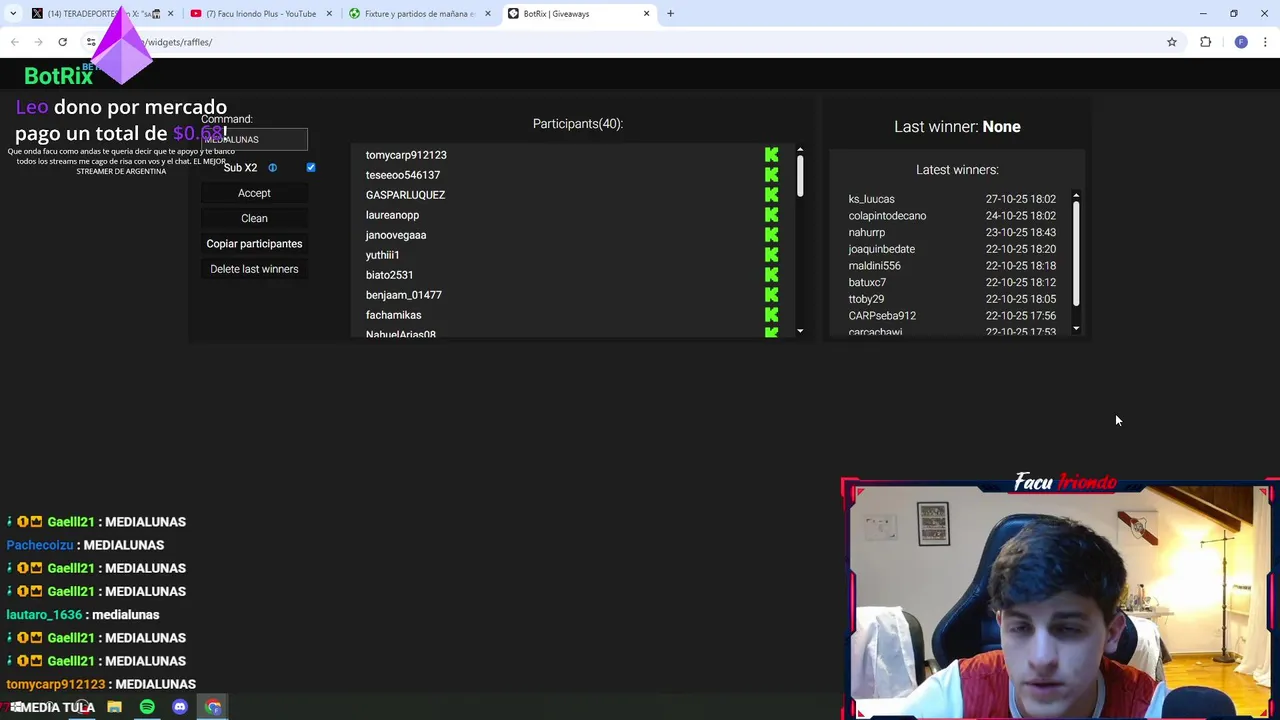Image resolution: width=1280 pixels, height=720 pixels.
Task: Click winner colapintodecano
Action: 887,216
